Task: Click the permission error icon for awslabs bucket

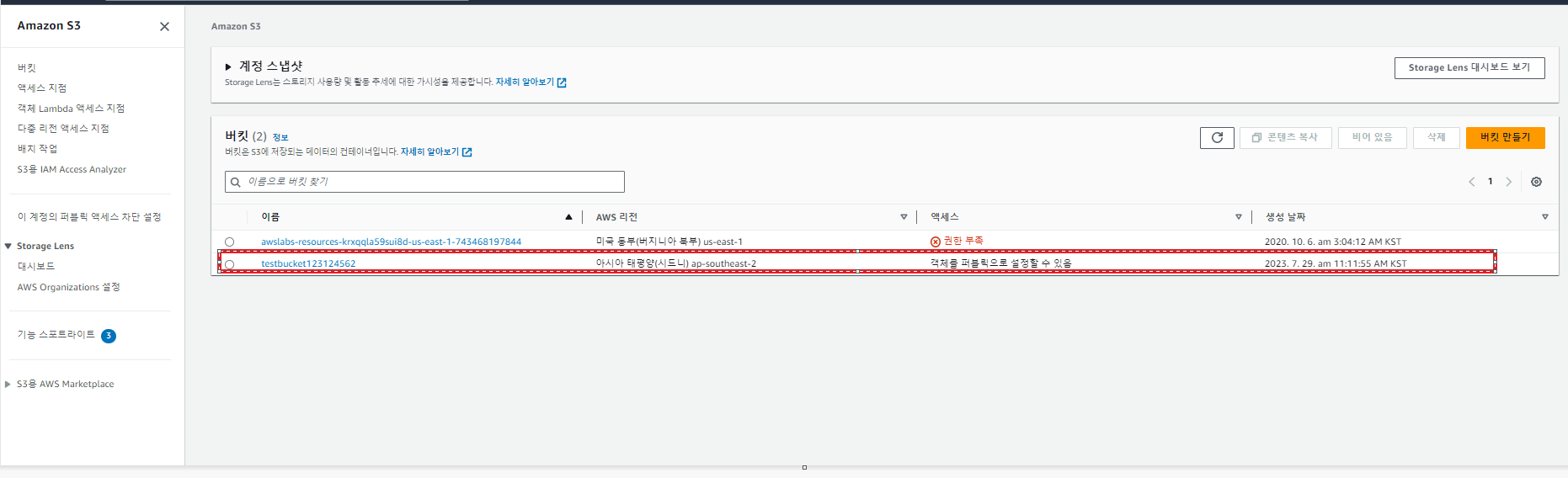Action: (936, 242)
